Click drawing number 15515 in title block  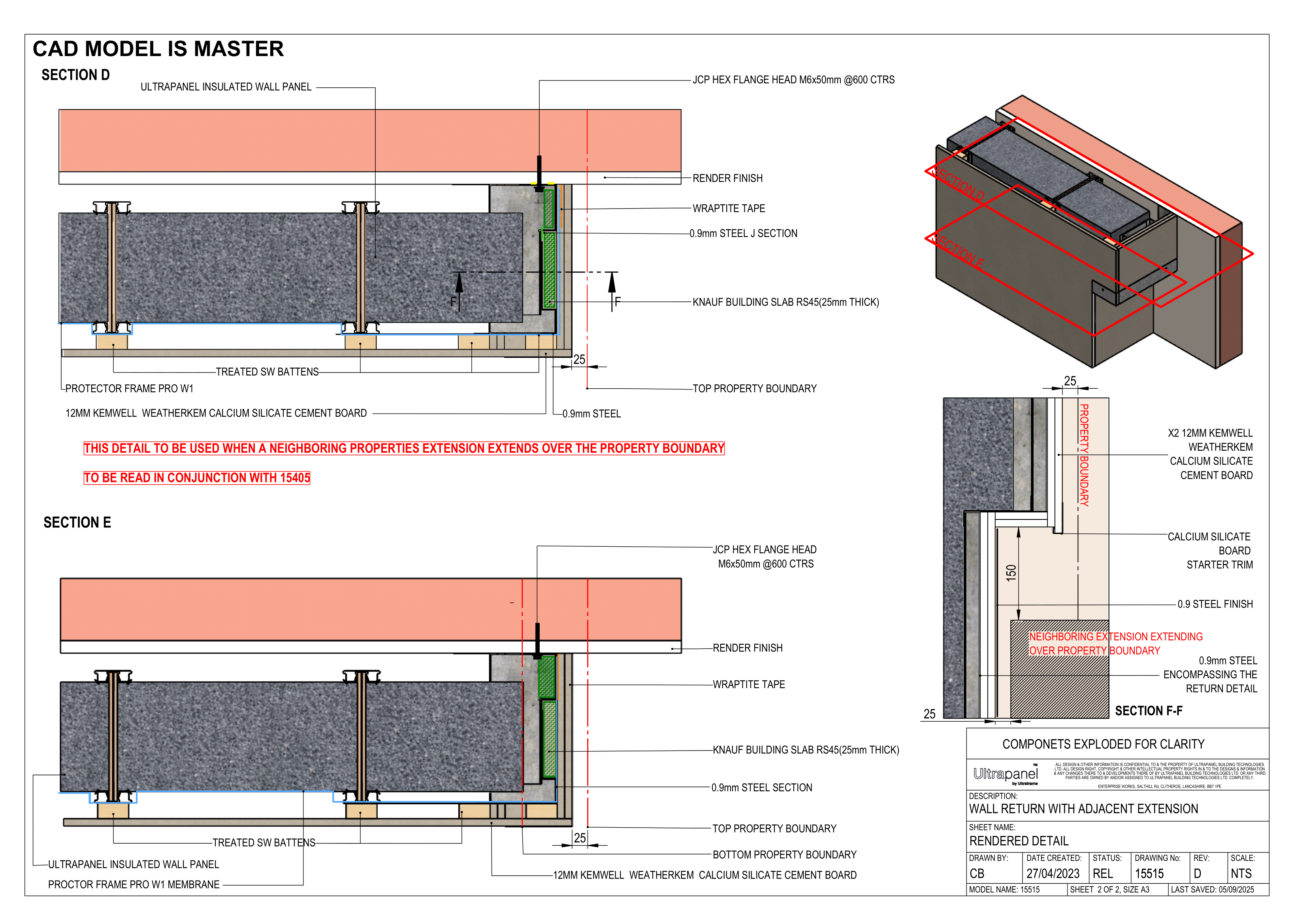[x=1149, y=874]
